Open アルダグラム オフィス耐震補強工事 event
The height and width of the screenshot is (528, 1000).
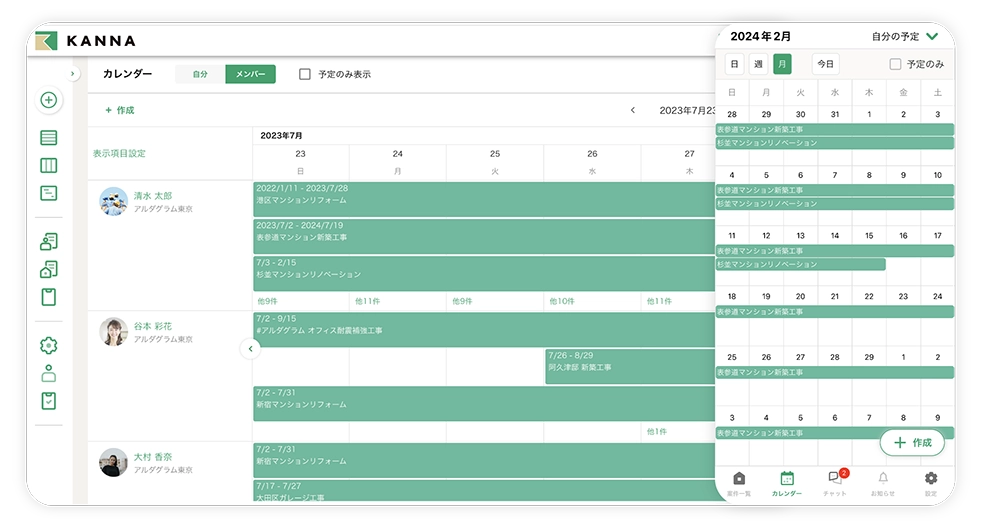tap(483, 330)
